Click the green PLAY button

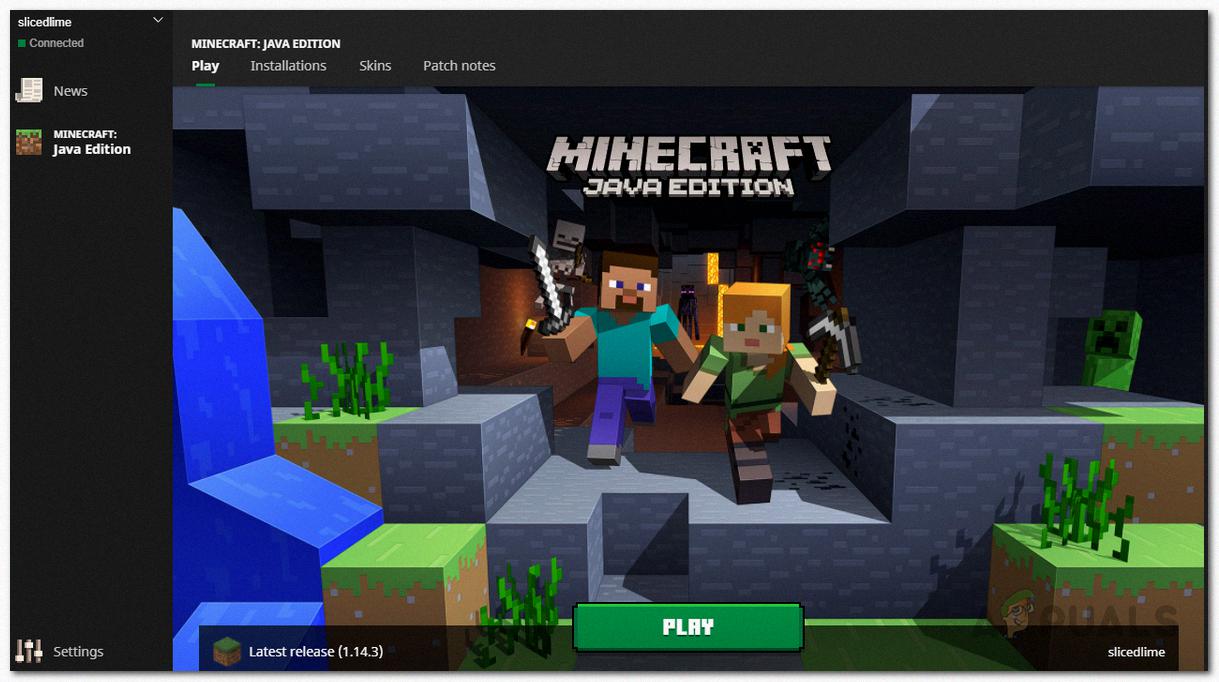coord(688,627)
